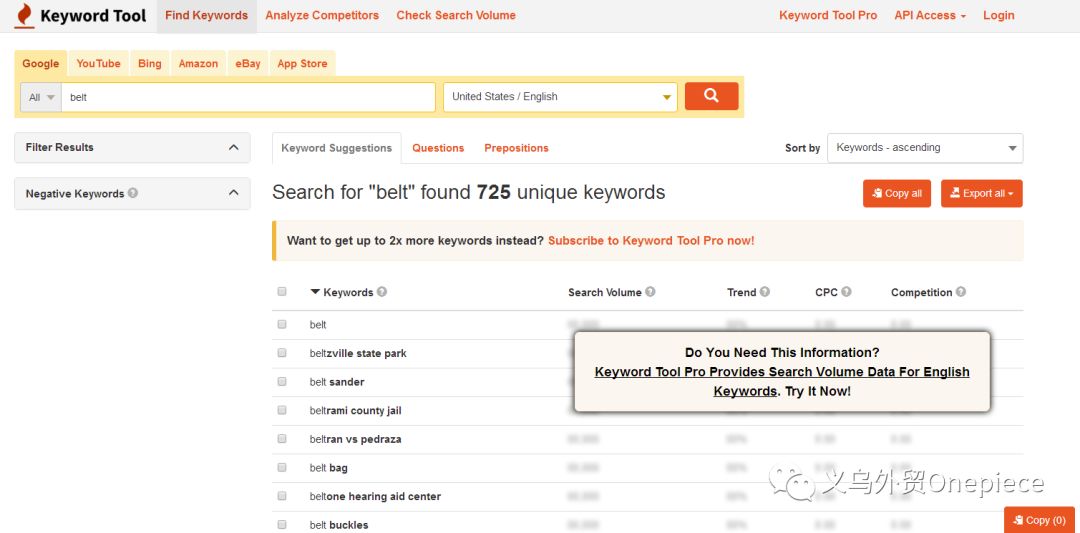
Task: Click the Login link
Action: point(999,15)
